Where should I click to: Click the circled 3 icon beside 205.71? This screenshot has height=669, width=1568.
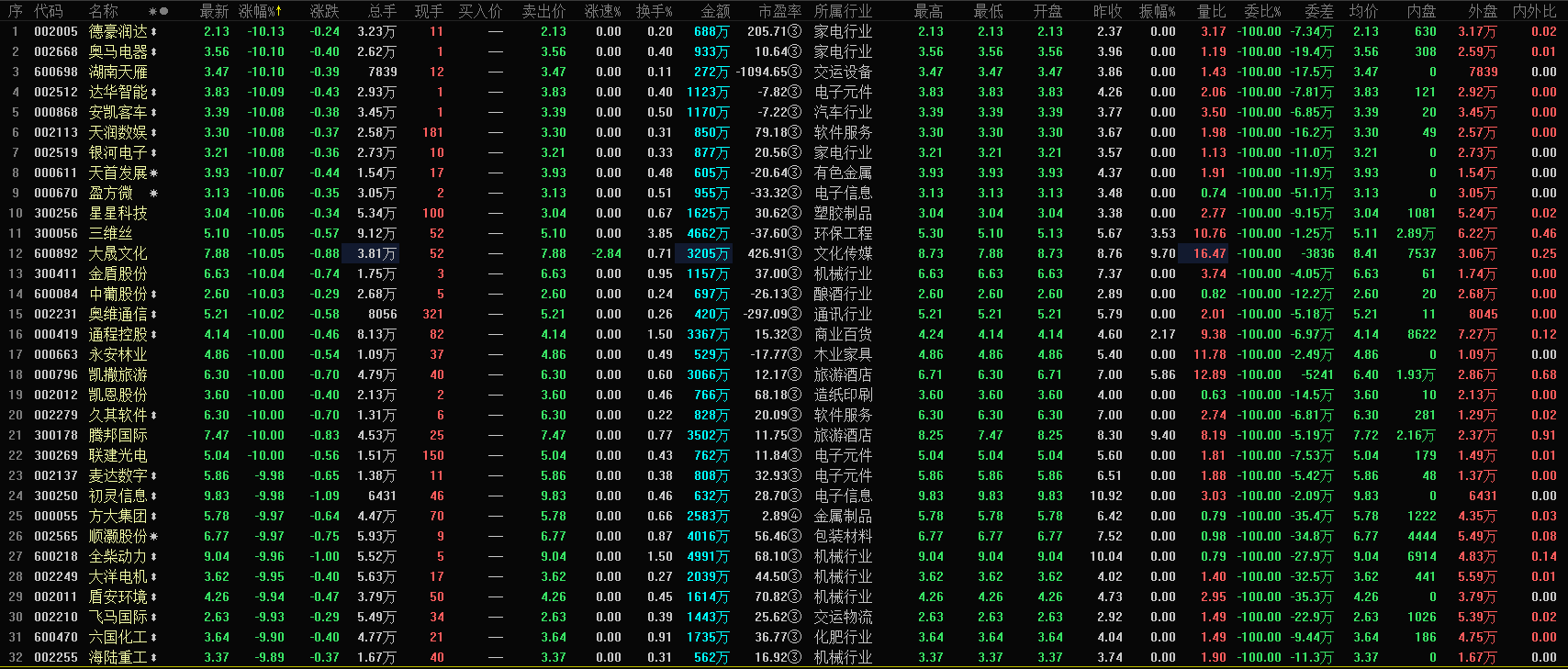tap(795, 31)
